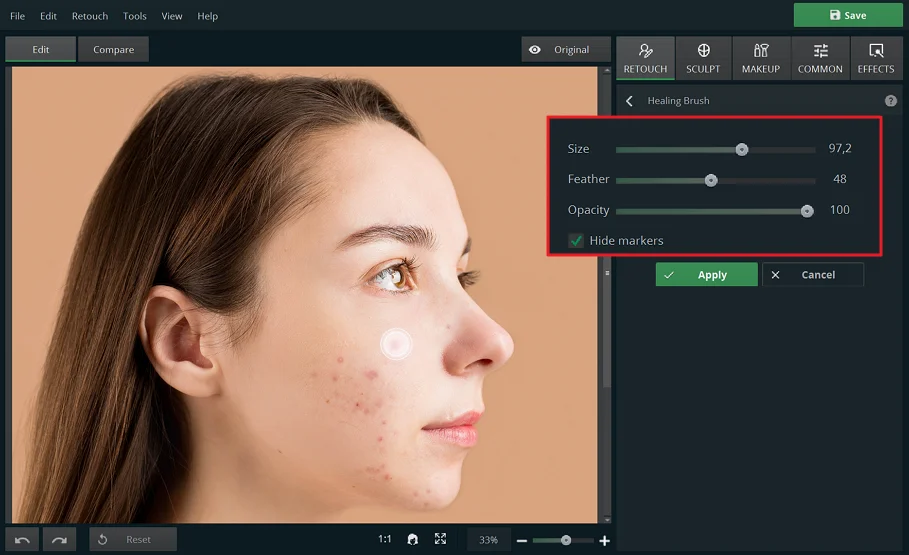Open Healing Brush help question icon

pos(891,101)
